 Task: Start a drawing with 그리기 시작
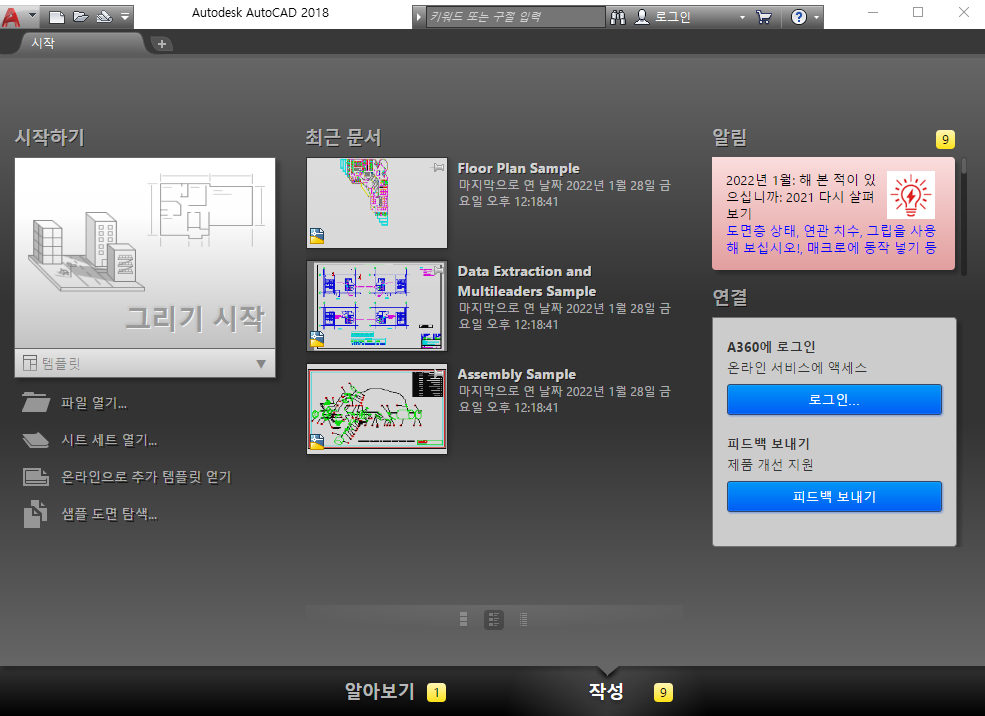(x=145, y=253)
